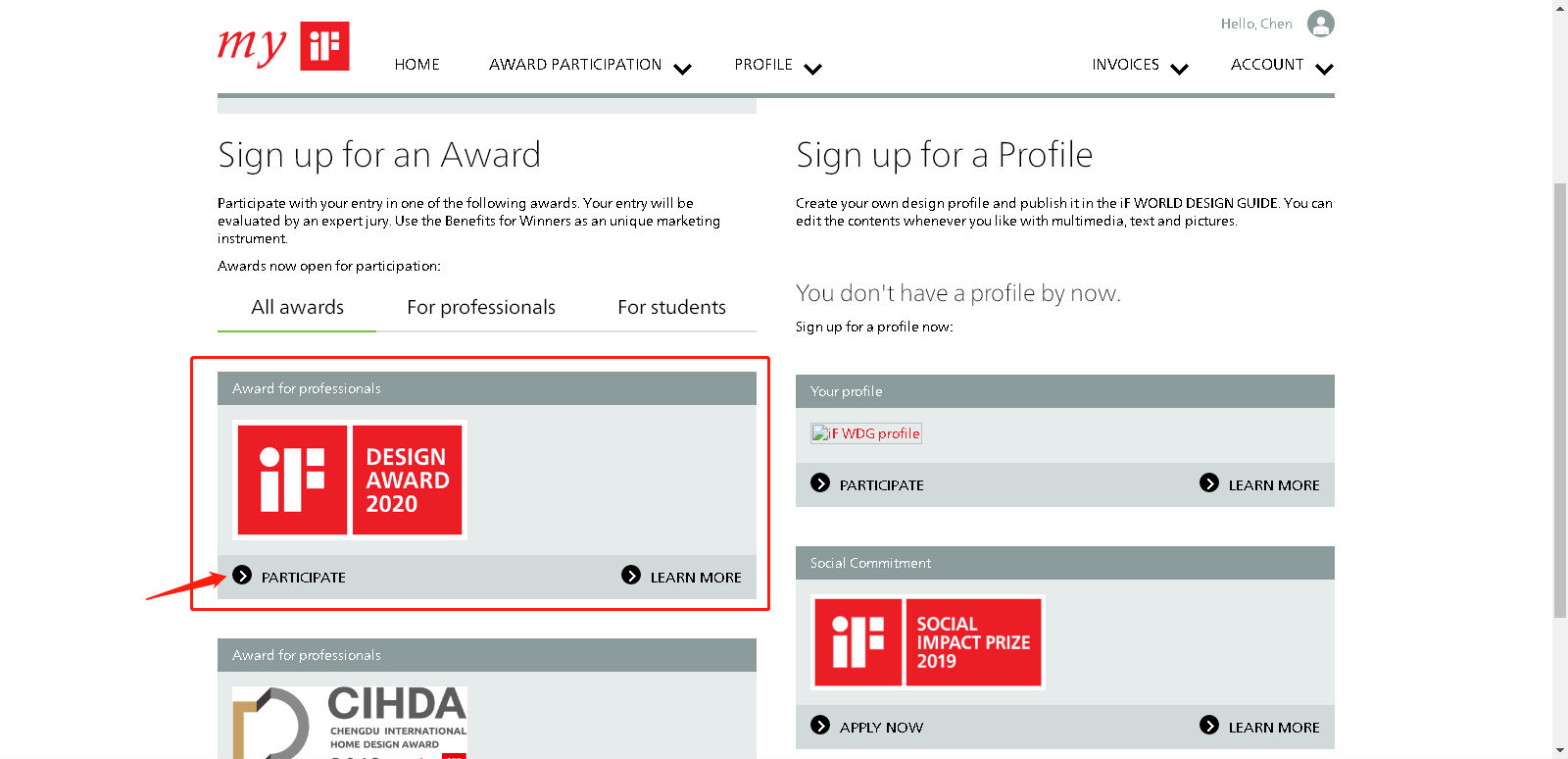Viewport: 1568px width, 759px height.
Task: Switch to the For professionals tab
Action: (x=480, y=308)
